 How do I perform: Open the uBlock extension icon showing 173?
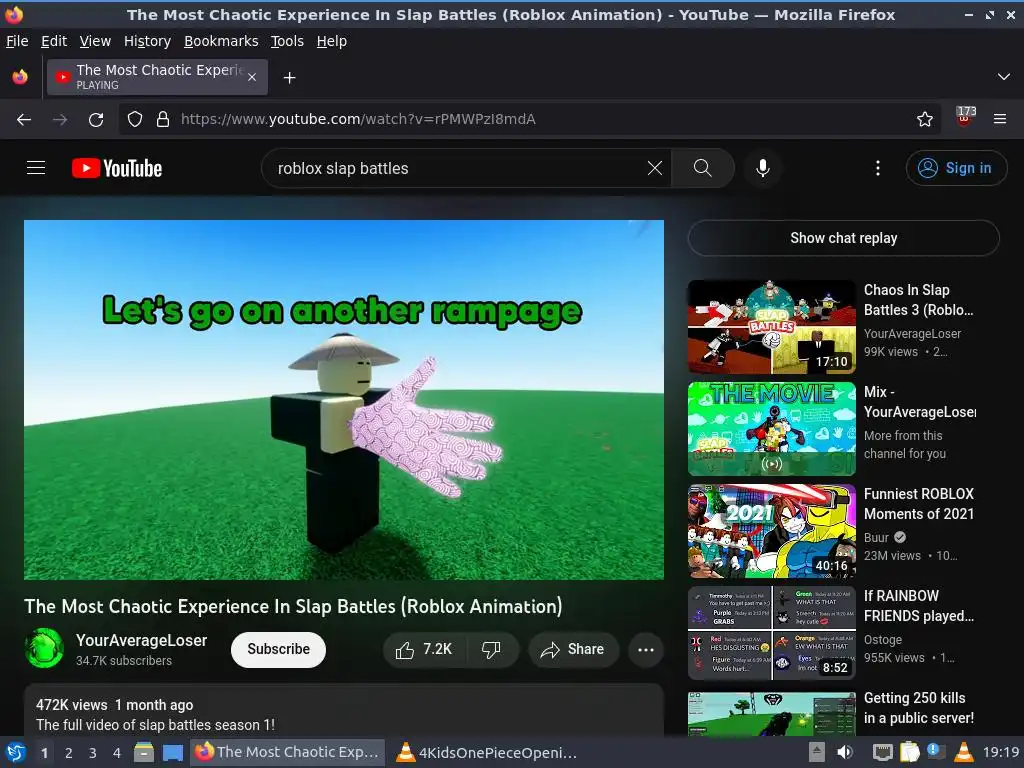pos(965,118)
